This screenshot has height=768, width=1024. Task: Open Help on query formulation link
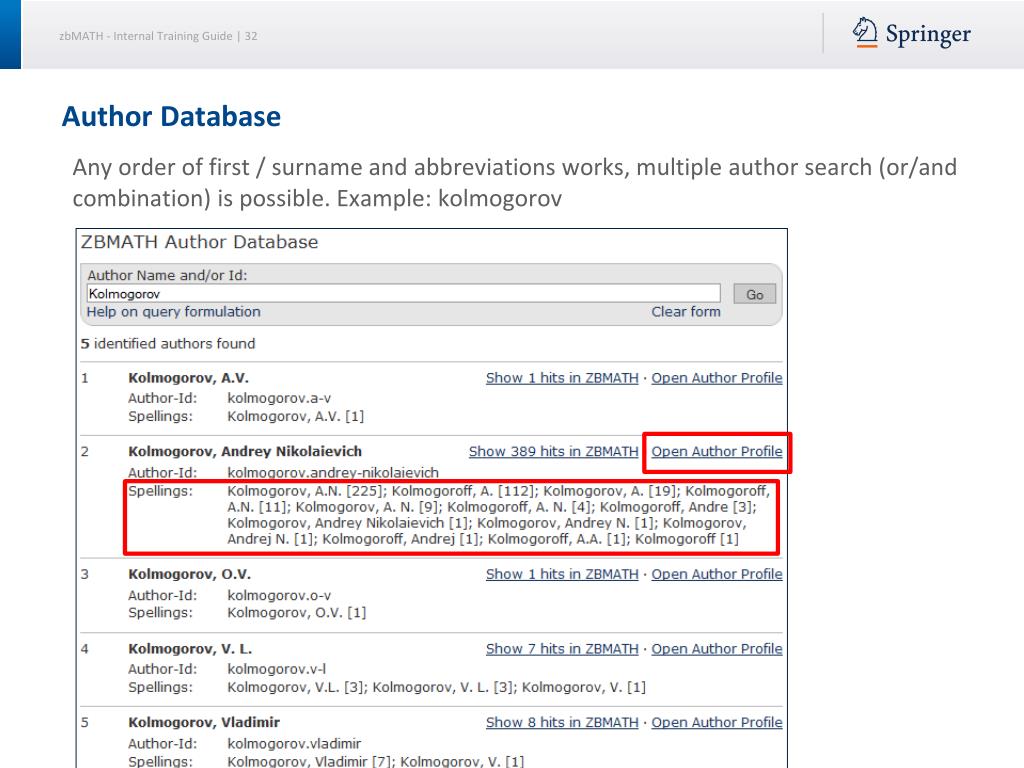[174, 312]
